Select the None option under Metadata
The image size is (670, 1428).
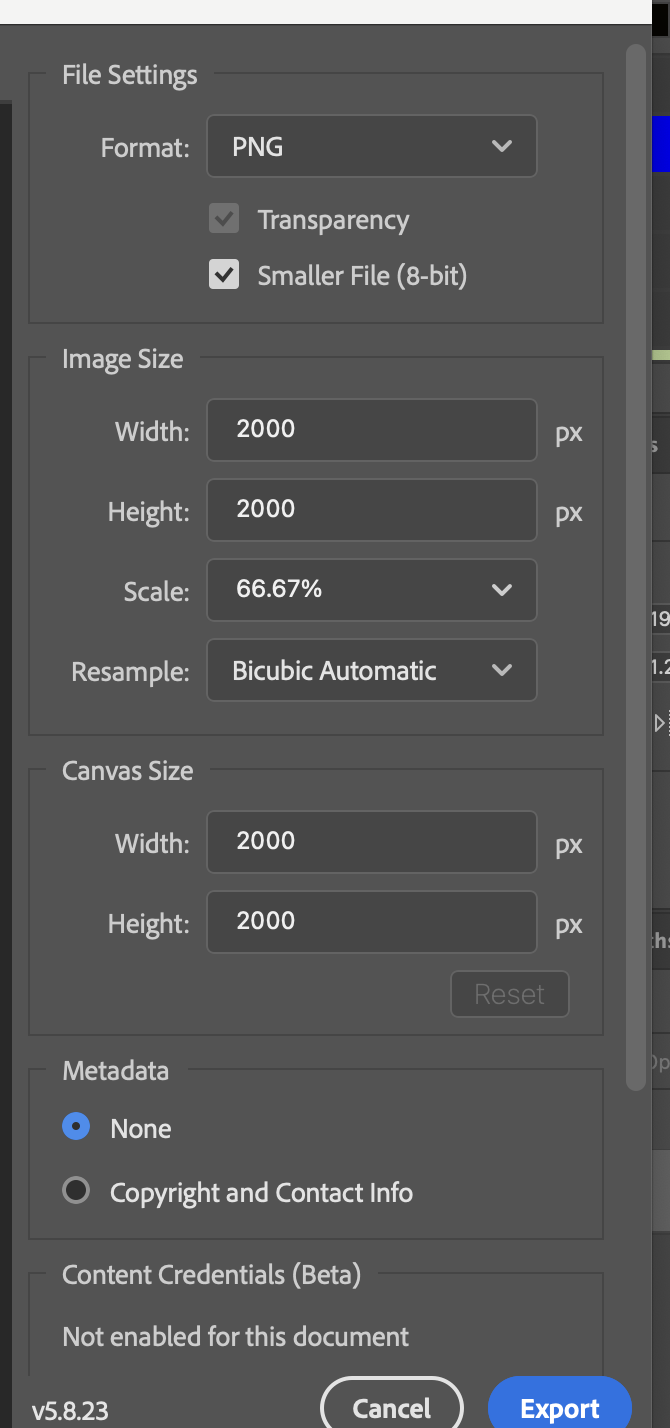click(x=75, y=1127)
